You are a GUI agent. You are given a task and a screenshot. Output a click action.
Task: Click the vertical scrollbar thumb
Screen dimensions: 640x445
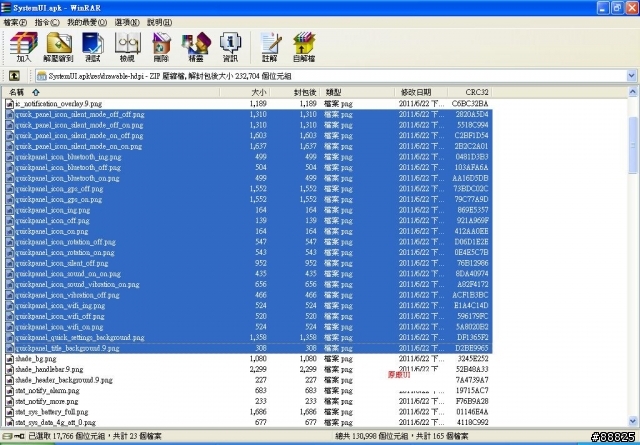633,145
